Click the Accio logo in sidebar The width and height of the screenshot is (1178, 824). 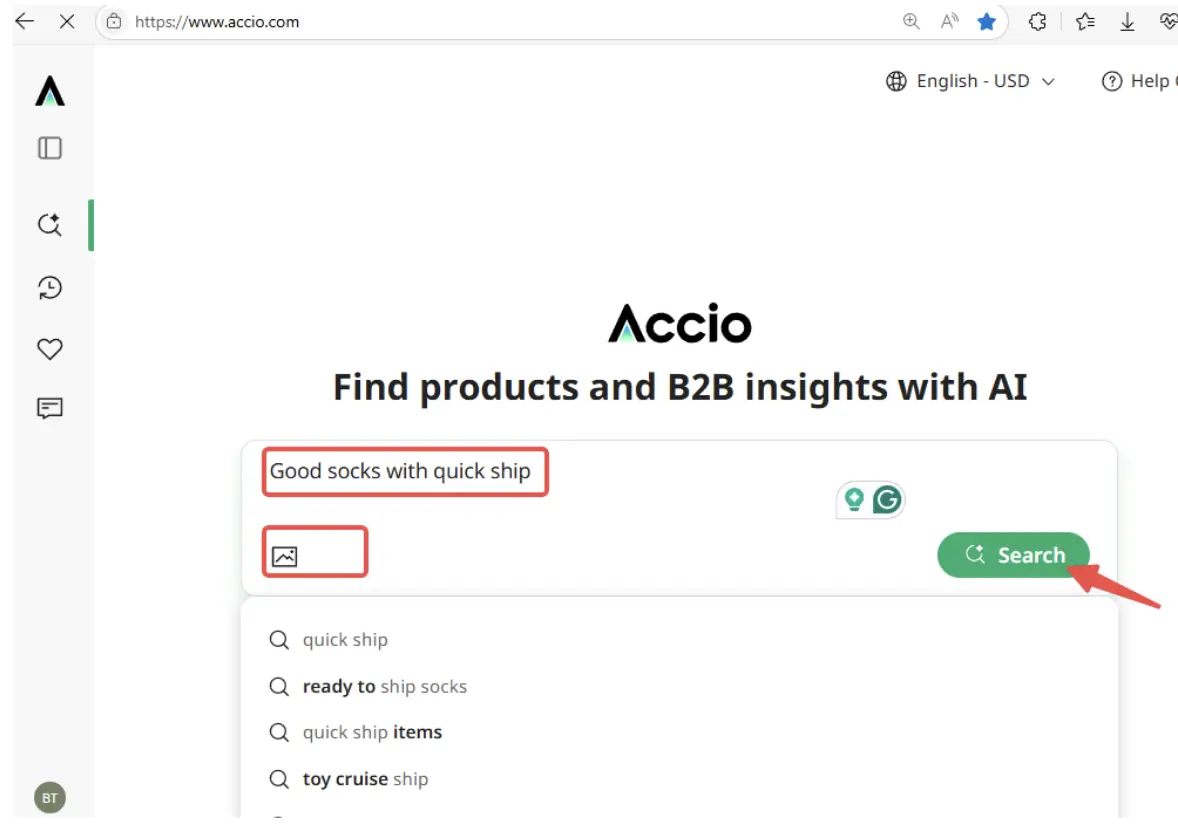[50, 91]
